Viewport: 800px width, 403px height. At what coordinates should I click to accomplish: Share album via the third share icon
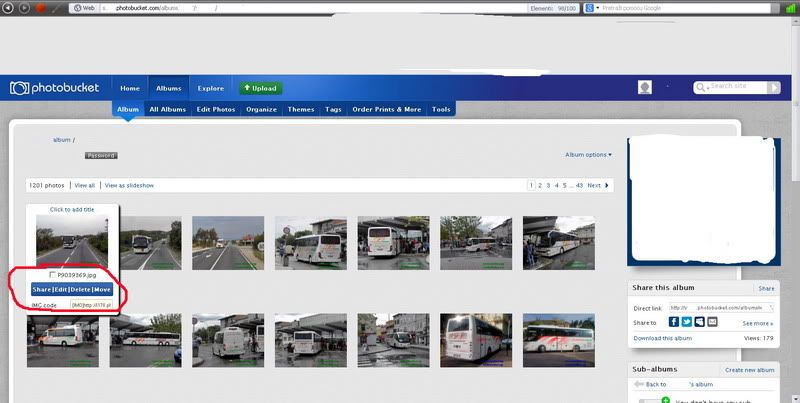[x=699, y=322]
